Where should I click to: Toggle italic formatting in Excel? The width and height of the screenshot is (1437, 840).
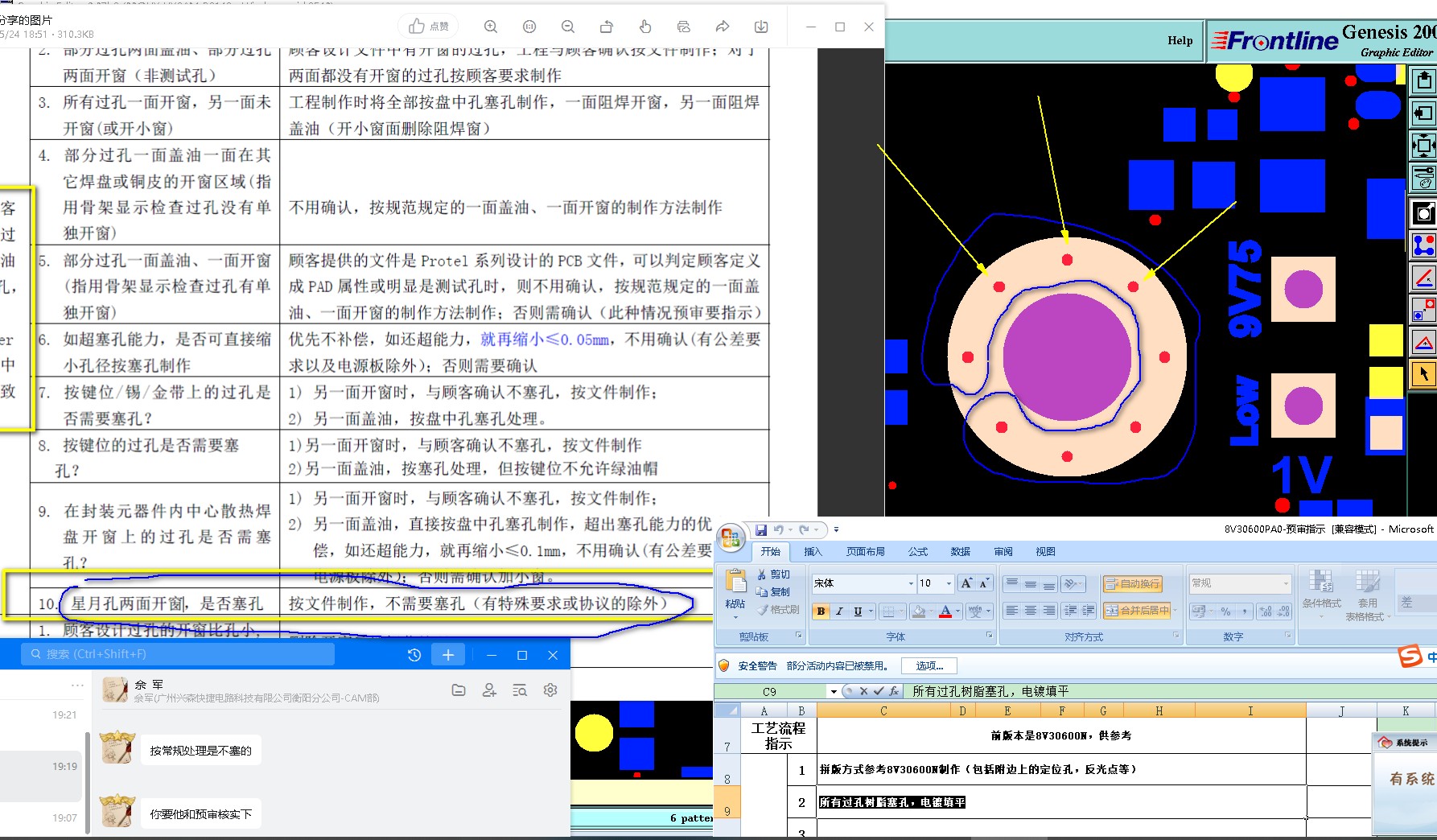(x=839, y=611)
